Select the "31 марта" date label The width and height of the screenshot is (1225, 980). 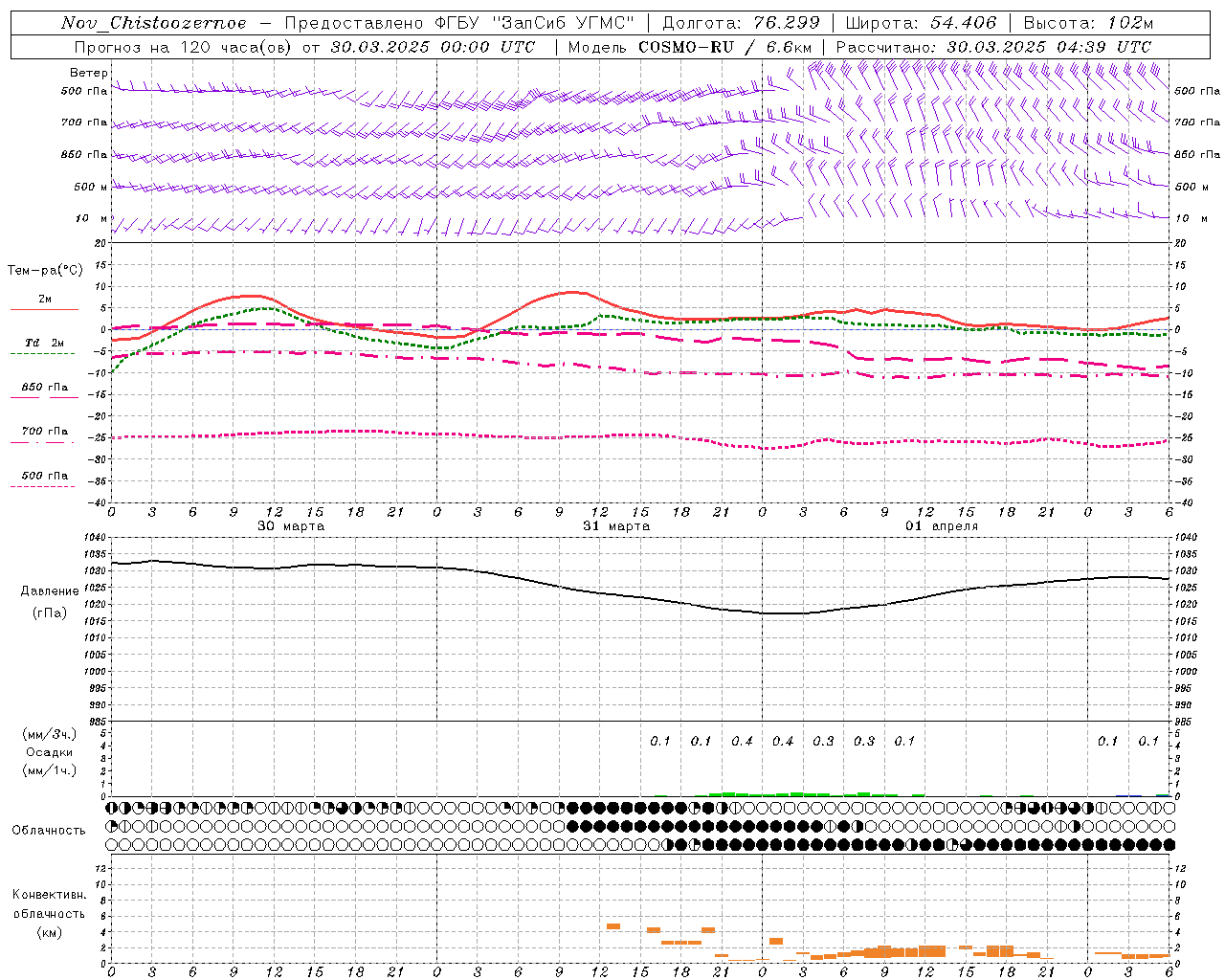(616, 526)
